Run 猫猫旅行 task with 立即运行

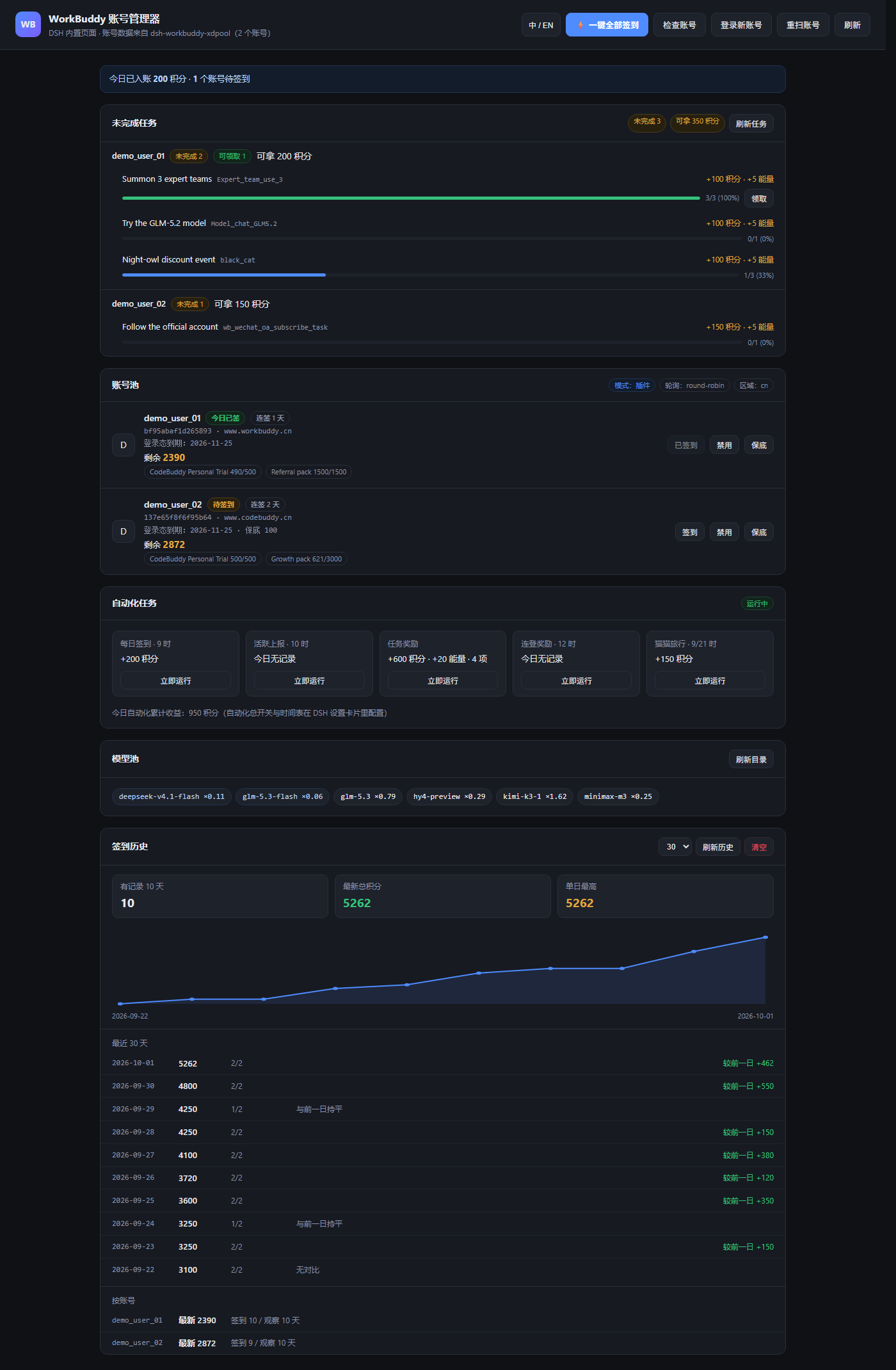pyautogui.click(x=710, y=681)
